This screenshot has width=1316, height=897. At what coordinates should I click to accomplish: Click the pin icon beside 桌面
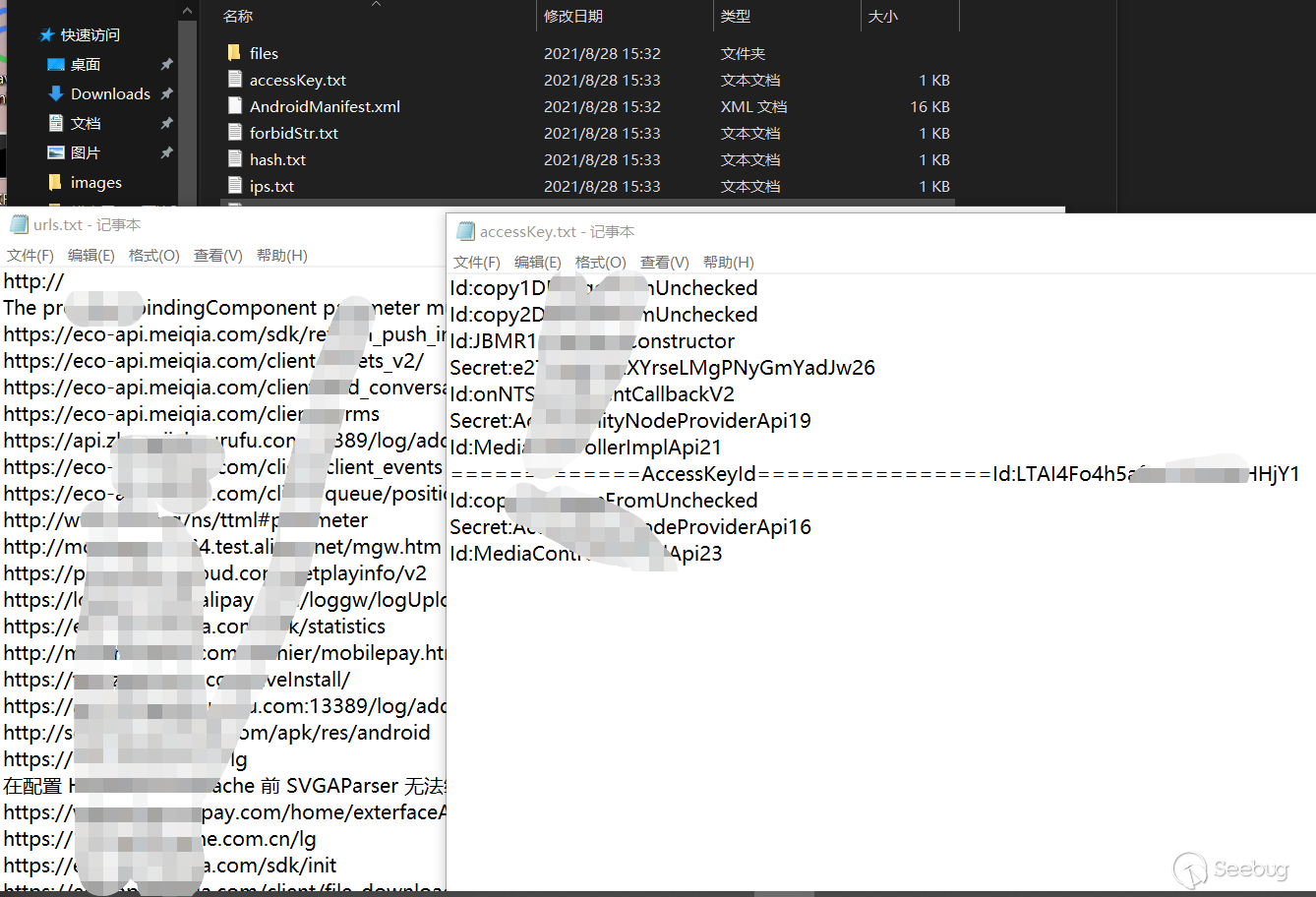point(167,65)
